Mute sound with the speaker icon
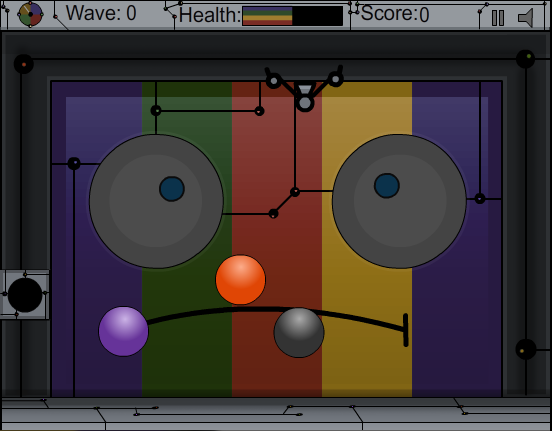Viewport: 552px width, 431px height. (526, 18)
